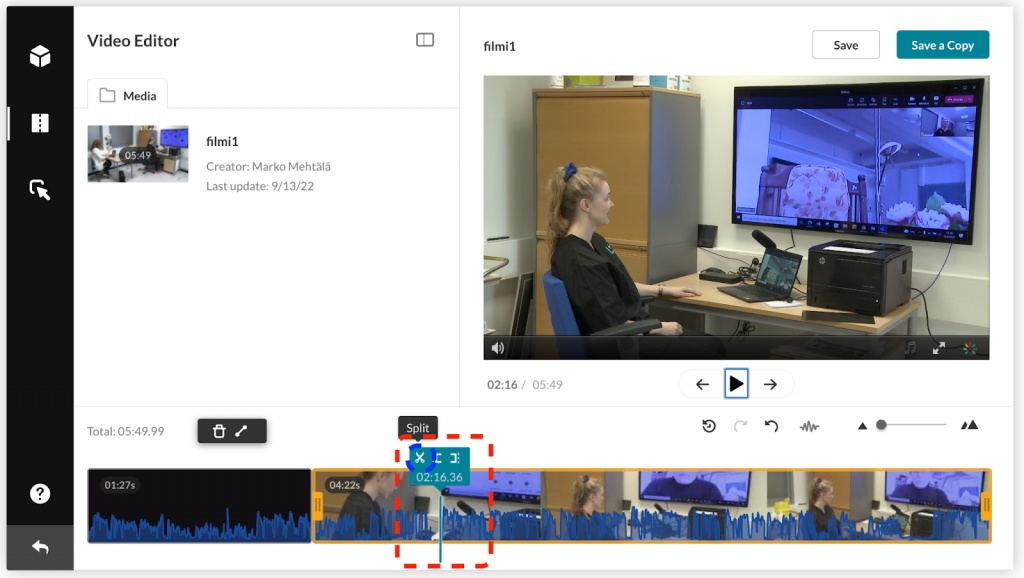Click the exit back arrow in sidebar
The image size is (1024, 578).
40,547
